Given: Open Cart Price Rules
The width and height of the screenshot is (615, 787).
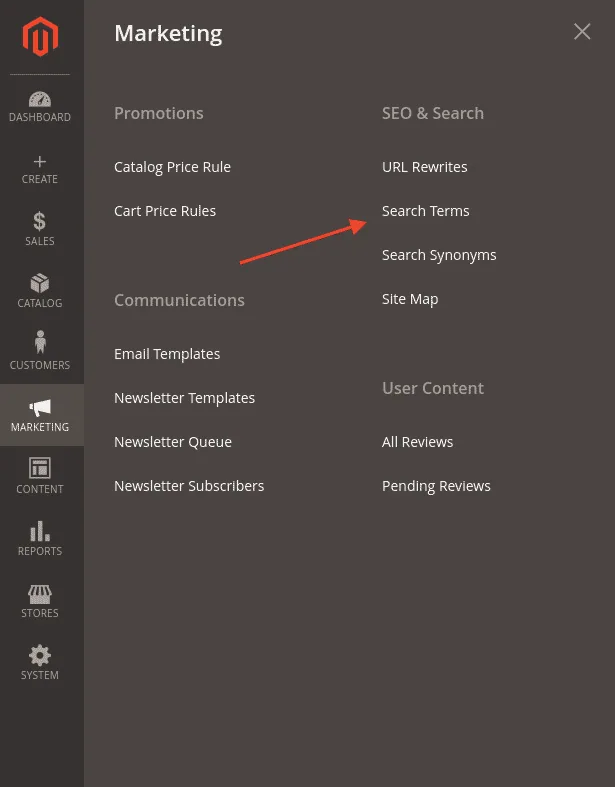Looking at the screenshot, I should tap(165, 211).
